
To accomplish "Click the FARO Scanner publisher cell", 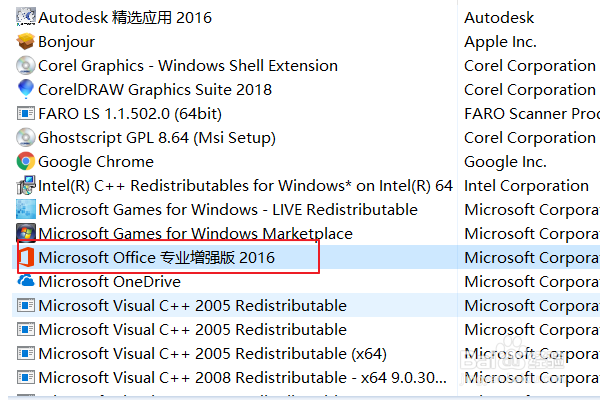I will [x=530, y=113].
